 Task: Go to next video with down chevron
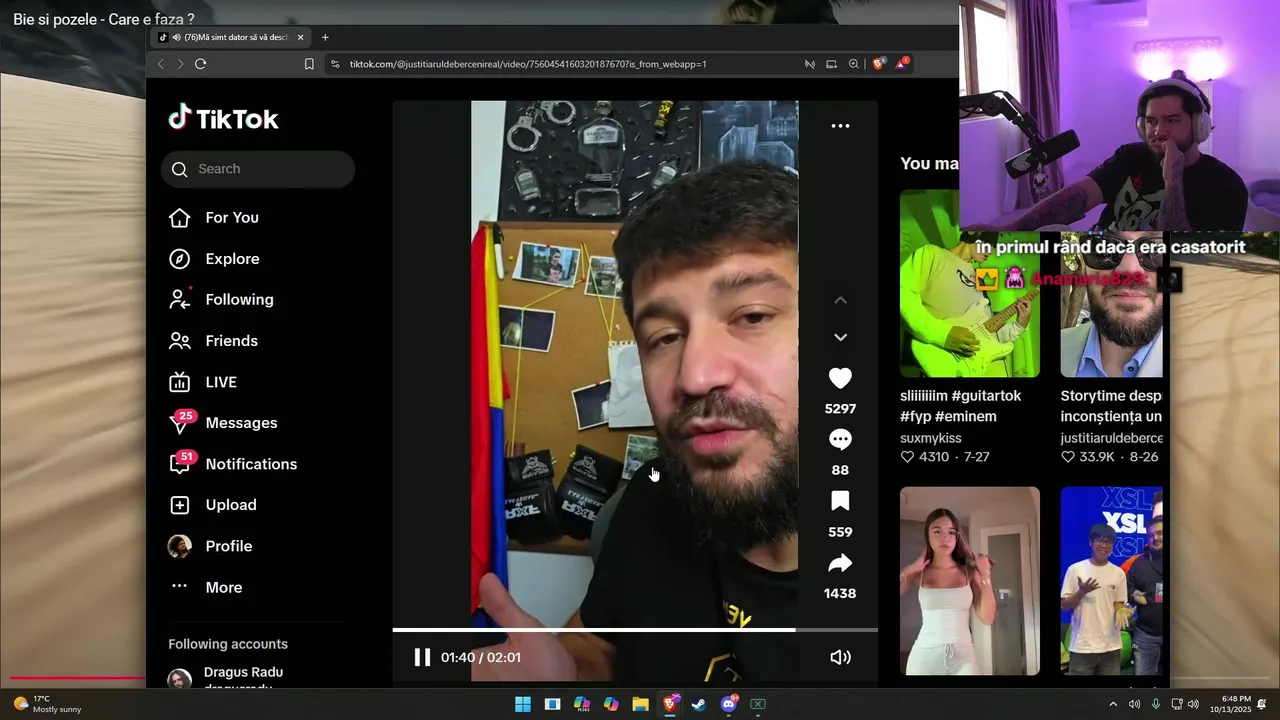pyautogui.click(x=840, y=337)
